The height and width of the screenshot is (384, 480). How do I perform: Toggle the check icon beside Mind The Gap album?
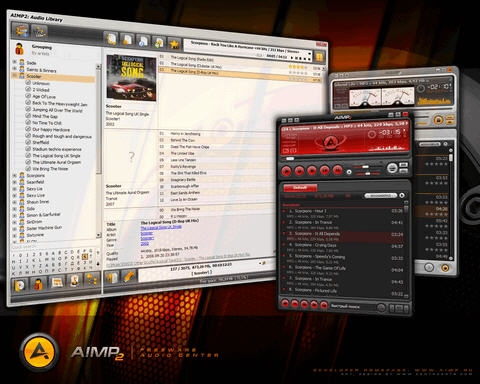point(28,116)
